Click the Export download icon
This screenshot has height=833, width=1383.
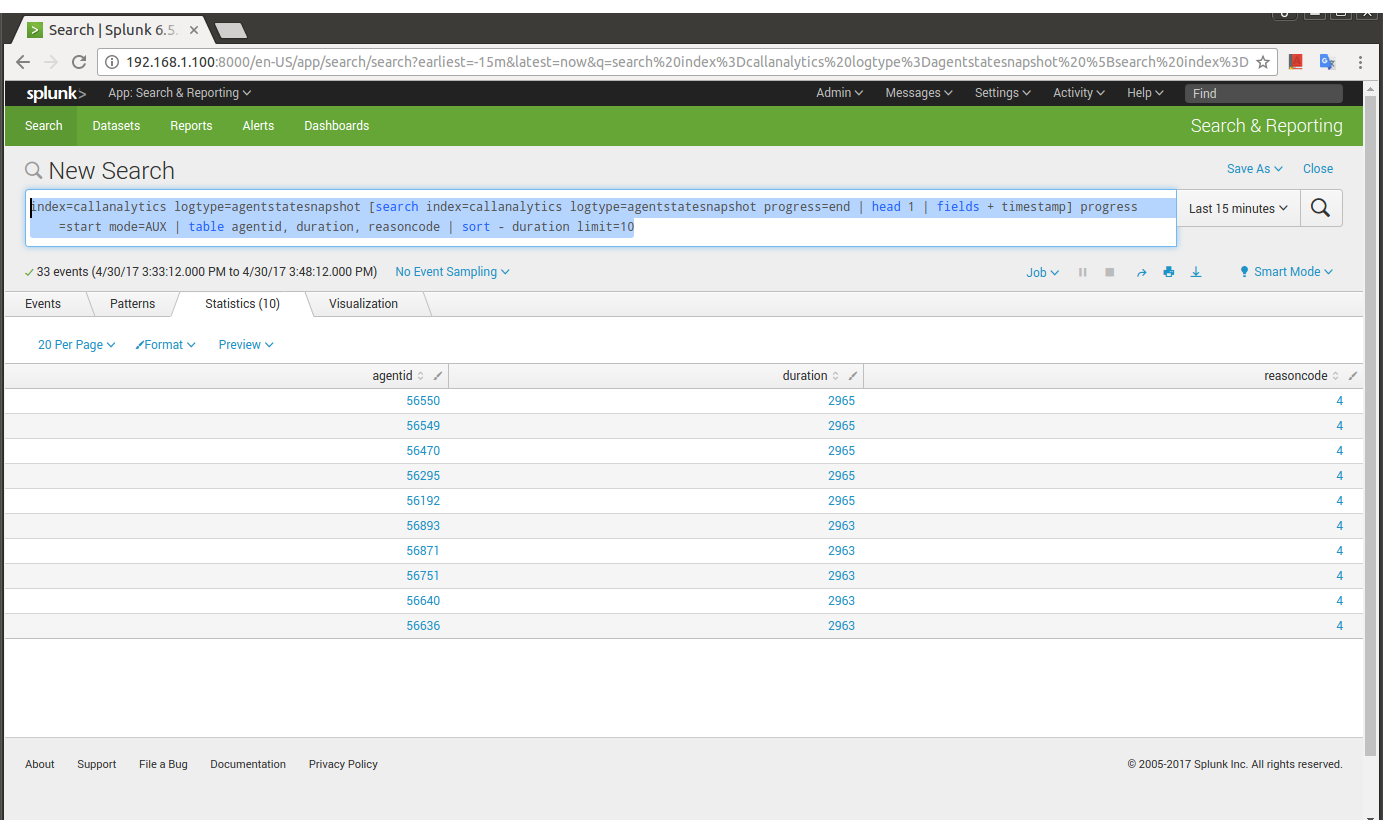click(x=1196, y=272)
